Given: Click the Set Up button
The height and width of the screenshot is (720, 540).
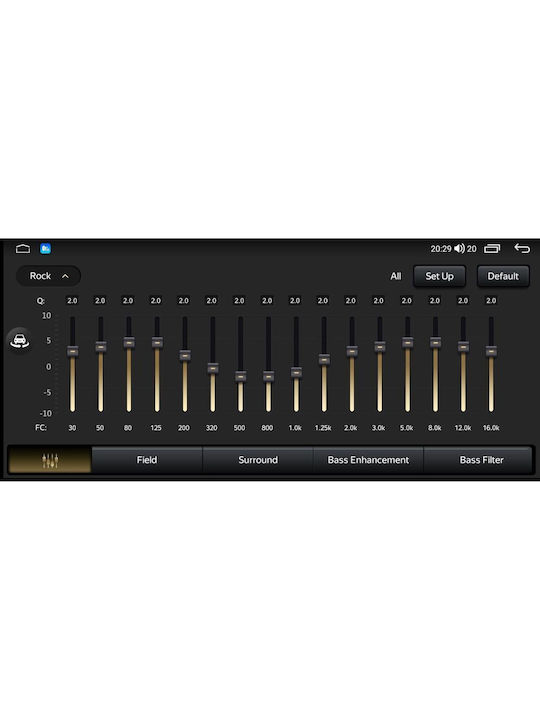Looking at the screenshot, I should tap(439, 276).
